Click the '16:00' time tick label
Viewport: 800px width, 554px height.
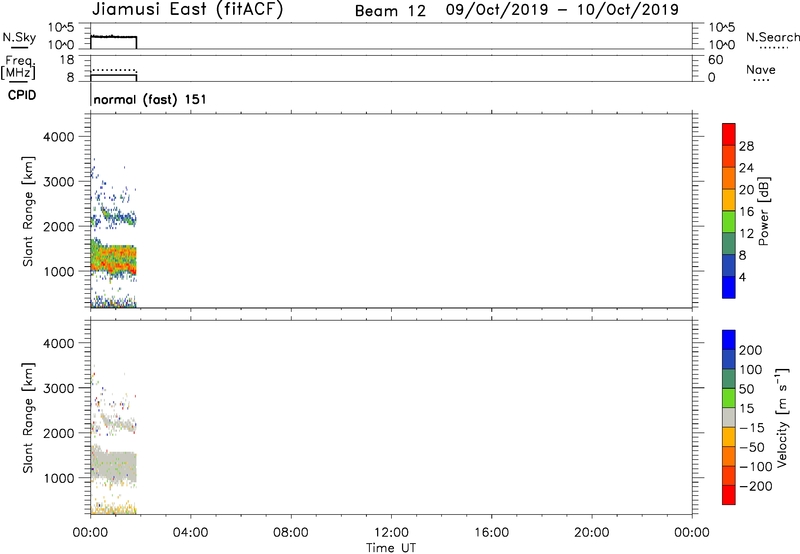click(x=491, y=533)
